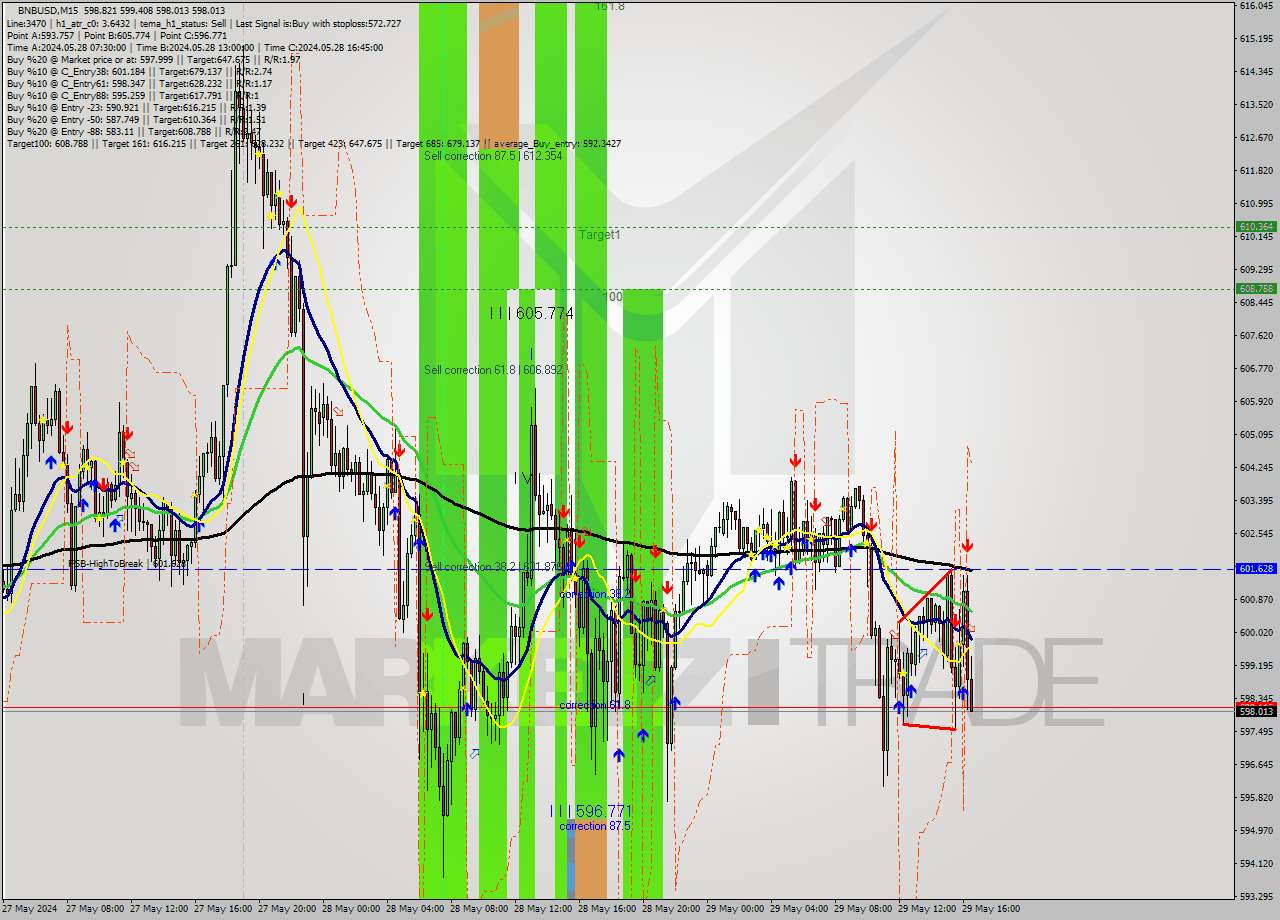Click the 'Target100: 608.788' summary line

tap(313, 143)
